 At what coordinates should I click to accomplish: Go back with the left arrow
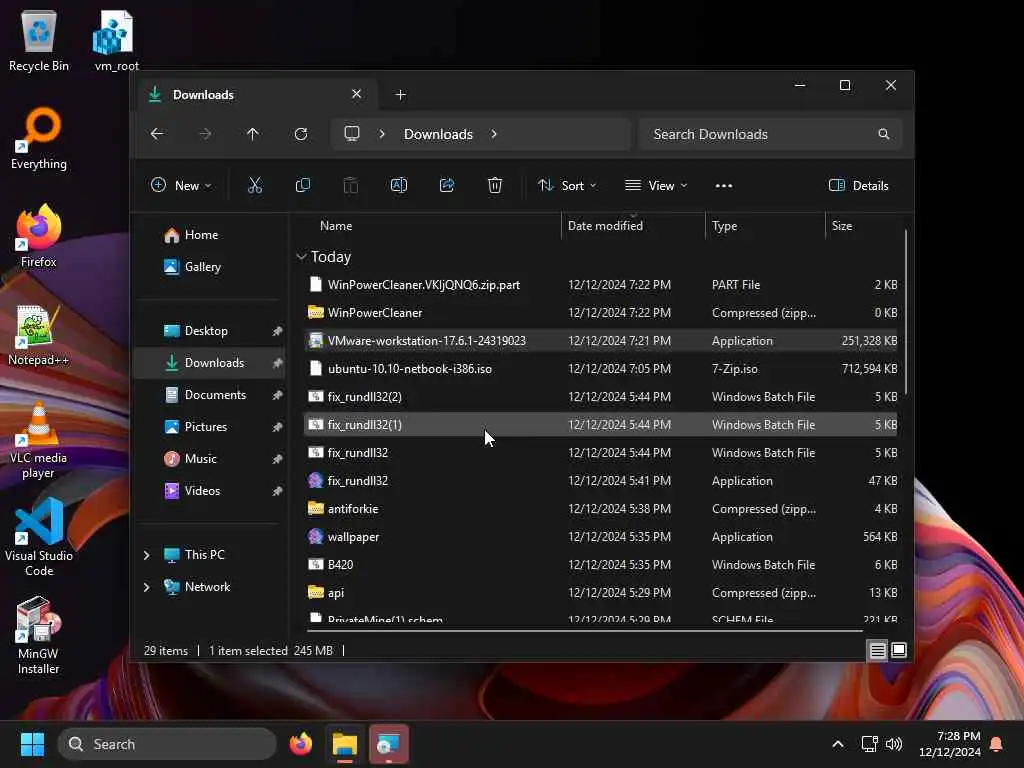pos(157,134)
